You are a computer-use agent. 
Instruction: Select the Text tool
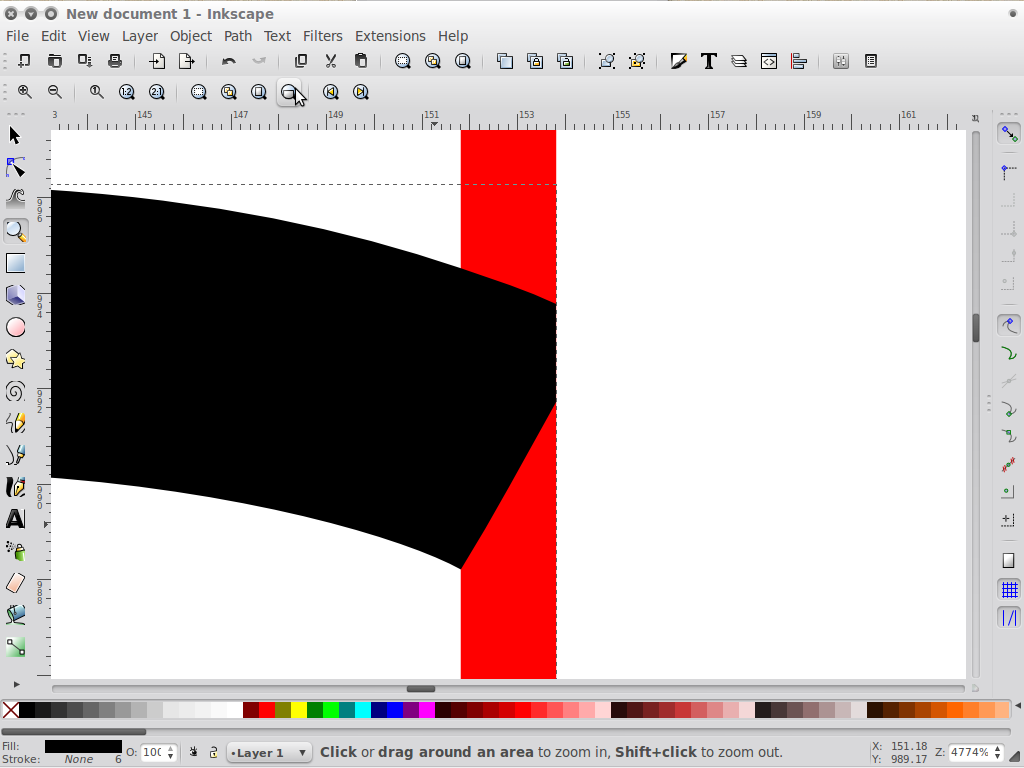16,519
